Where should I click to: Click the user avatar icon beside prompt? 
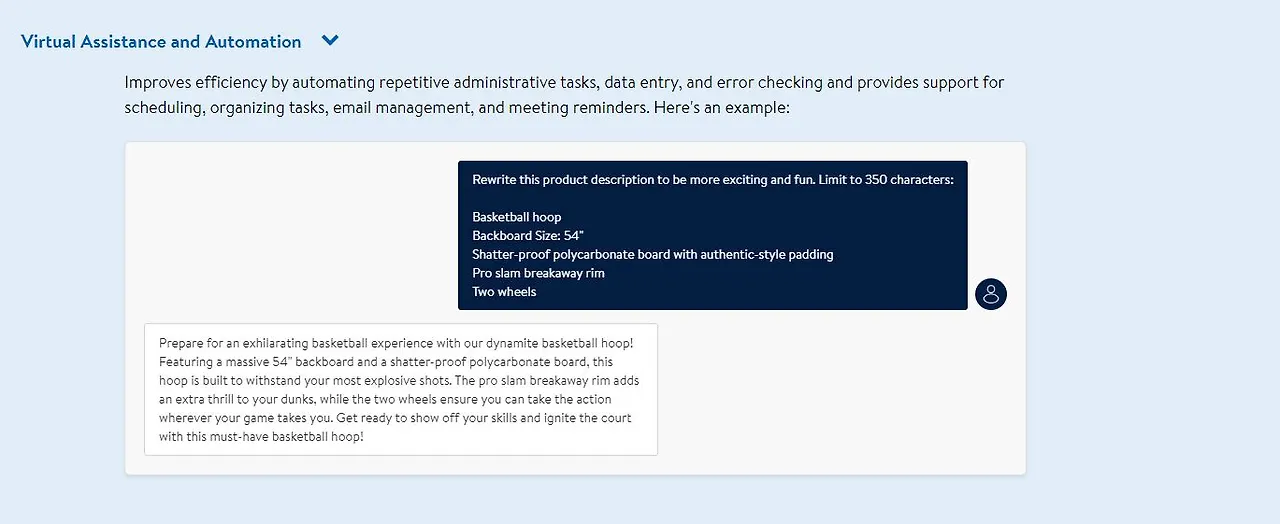coord(991,294)
